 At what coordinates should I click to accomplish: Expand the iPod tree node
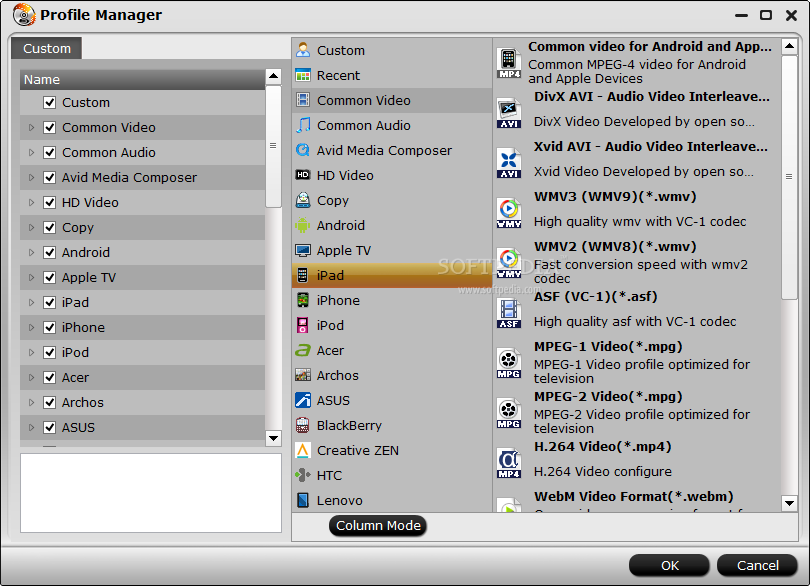[32, 352]
